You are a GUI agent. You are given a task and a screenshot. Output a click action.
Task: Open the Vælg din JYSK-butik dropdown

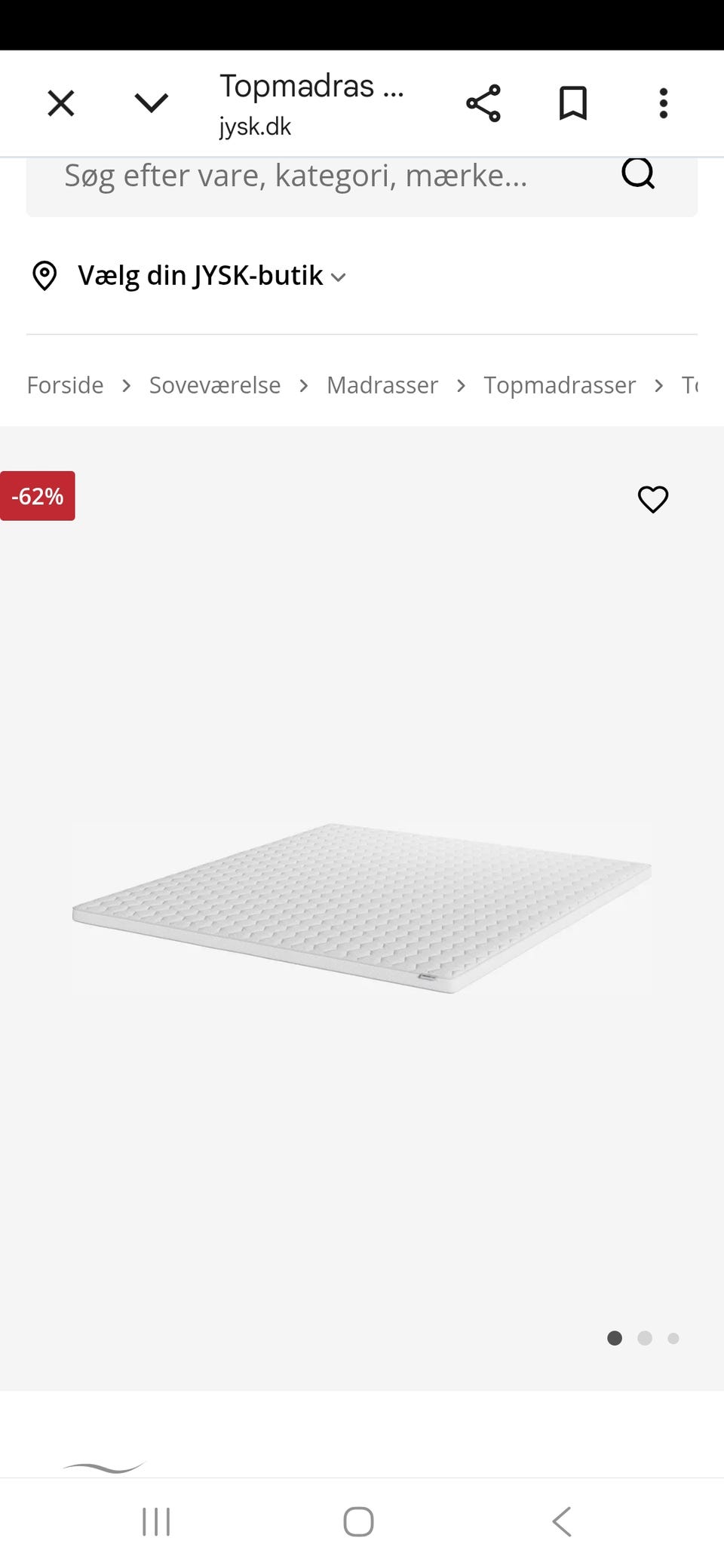click(211, 276)
